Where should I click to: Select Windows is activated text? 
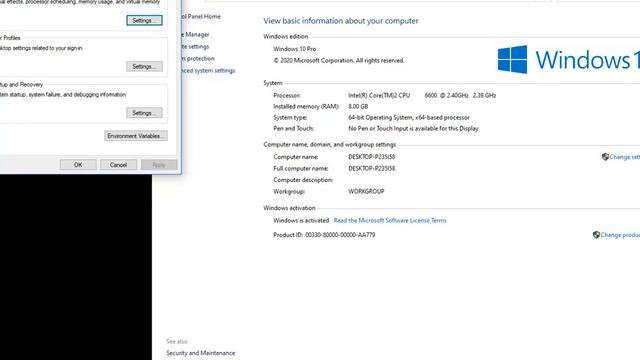(x=301, y=220)
